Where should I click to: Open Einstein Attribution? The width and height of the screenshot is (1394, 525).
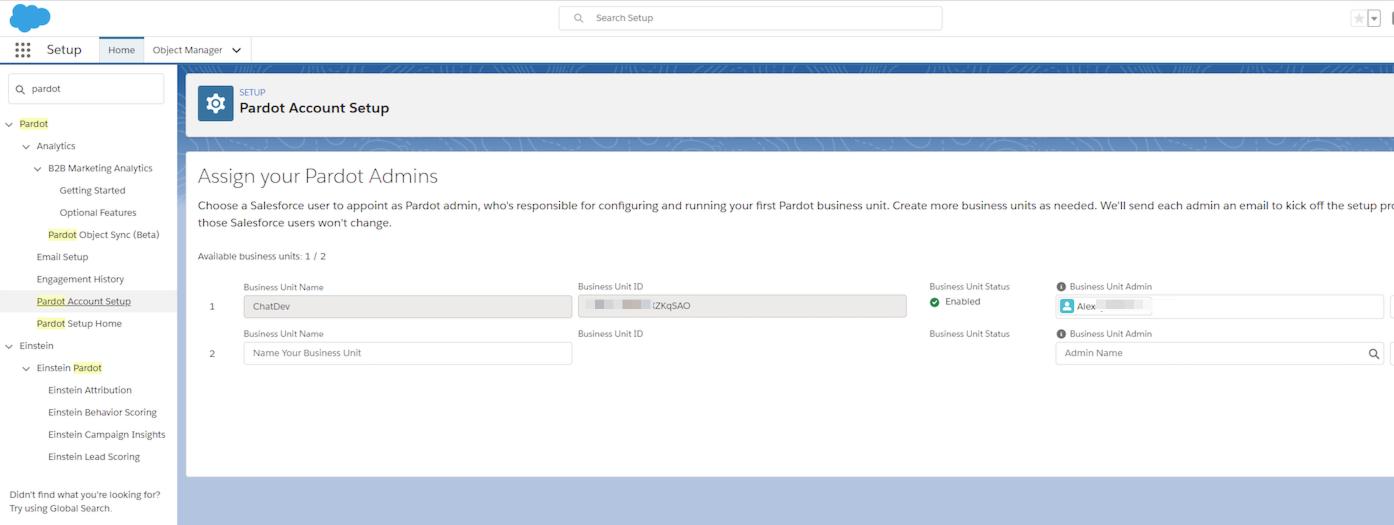(90, 390)
